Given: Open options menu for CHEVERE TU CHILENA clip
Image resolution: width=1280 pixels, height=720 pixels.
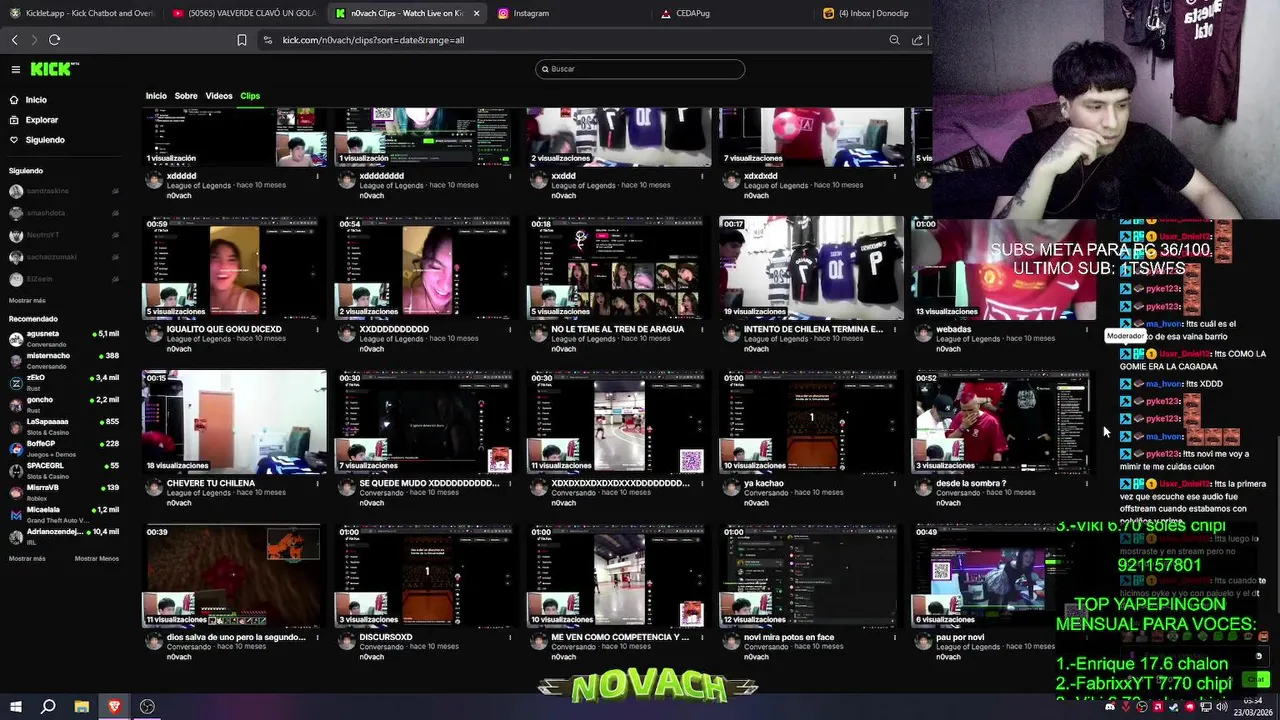Looking at the screenshot, I should [x=318, y=483].
